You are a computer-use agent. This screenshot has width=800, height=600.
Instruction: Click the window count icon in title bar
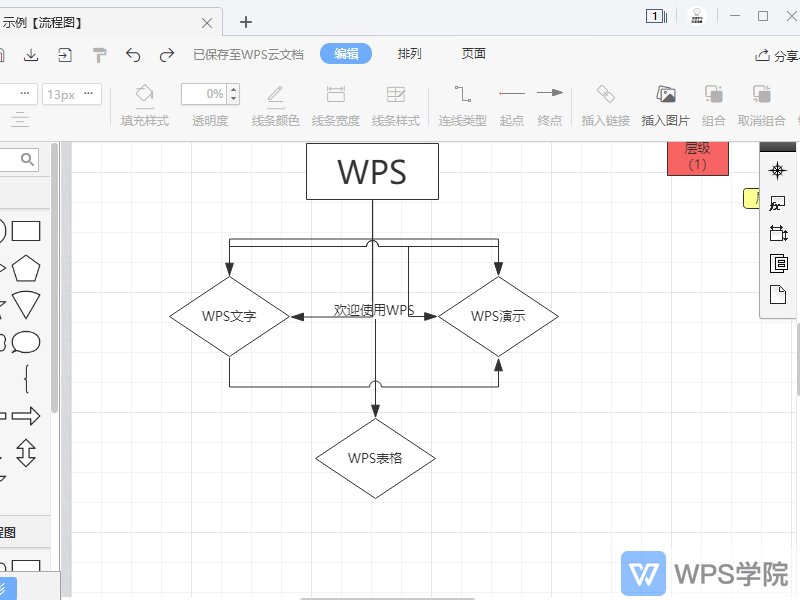(x=657, y=16)
